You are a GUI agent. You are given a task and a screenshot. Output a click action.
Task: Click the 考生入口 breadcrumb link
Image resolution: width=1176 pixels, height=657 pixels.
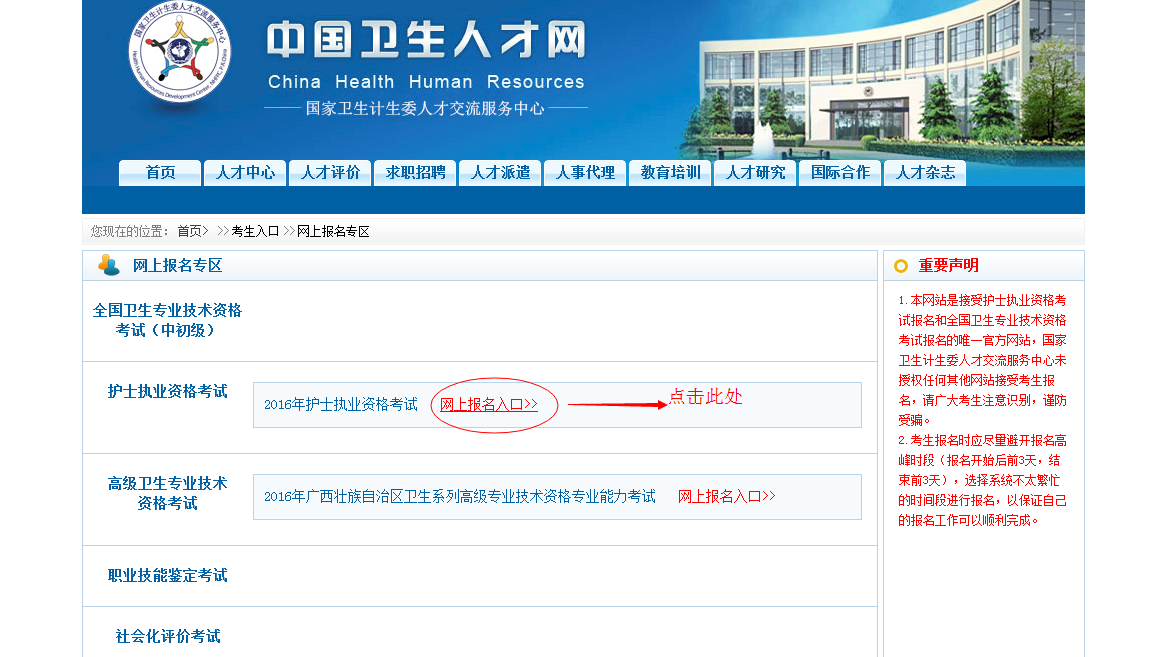(255, 231)
